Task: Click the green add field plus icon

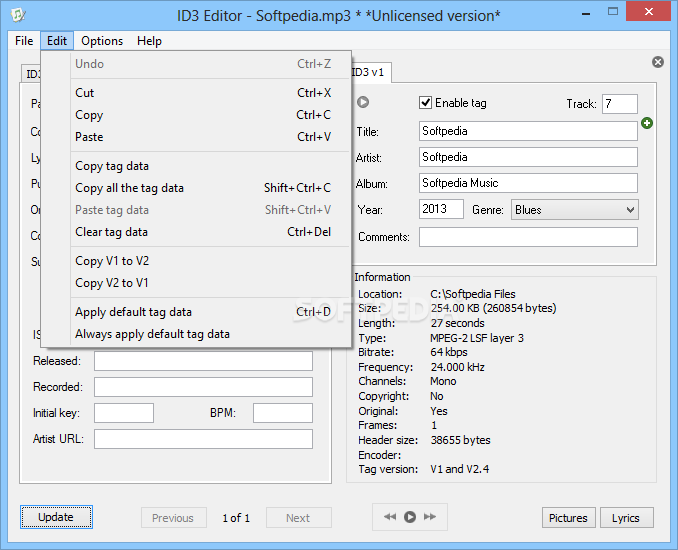Action: pyautogui.click(x=647, y=123)
